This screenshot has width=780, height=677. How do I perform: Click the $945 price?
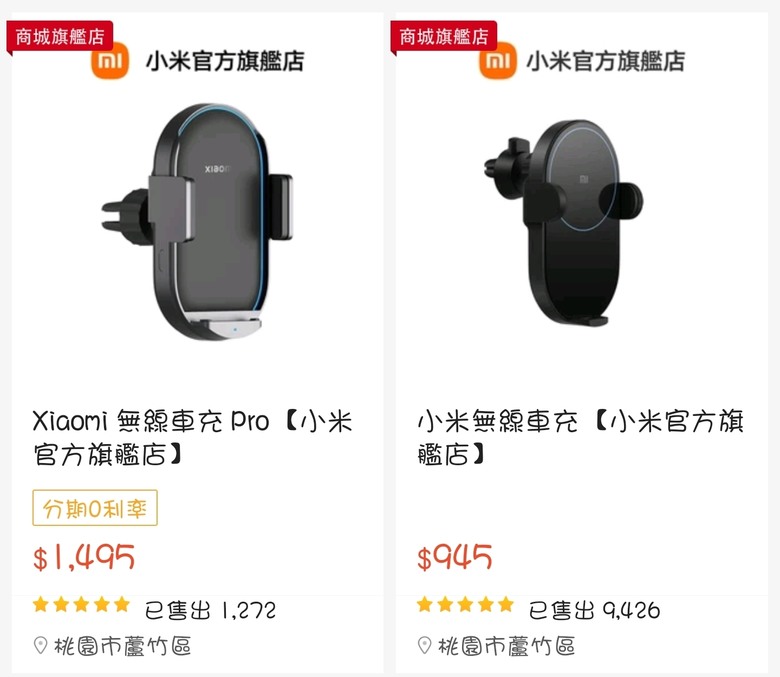[x=455, y=557]
